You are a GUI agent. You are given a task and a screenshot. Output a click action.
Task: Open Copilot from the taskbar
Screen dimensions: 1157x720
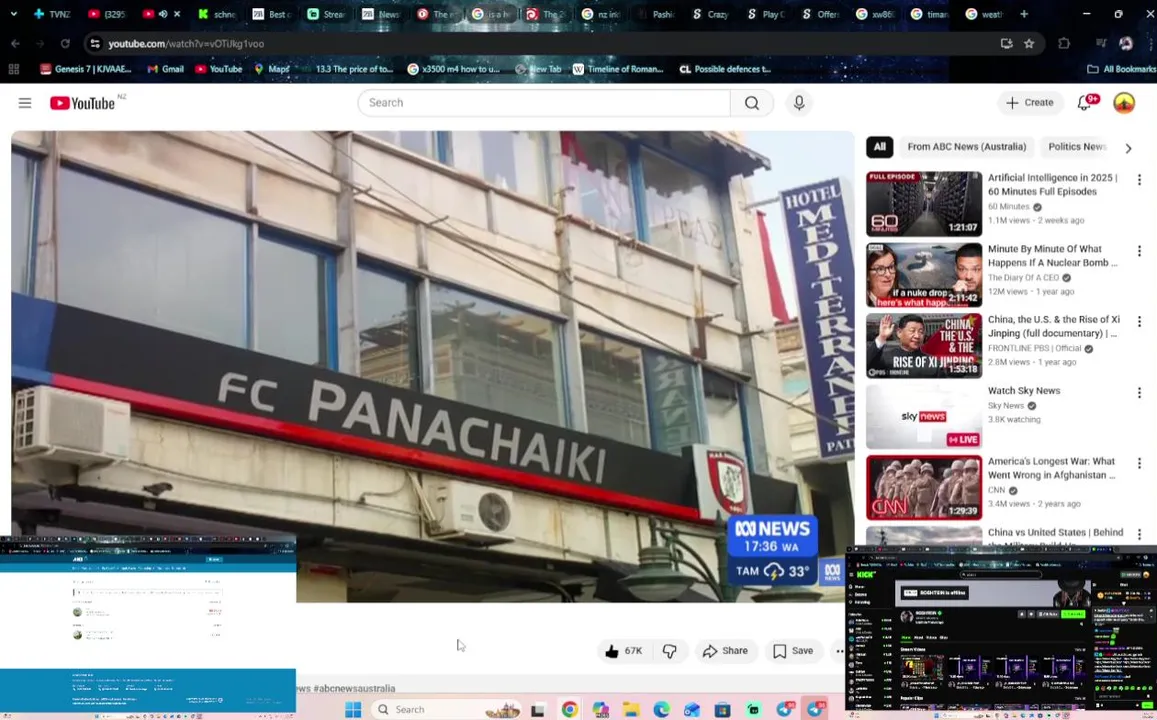(600, 710)
